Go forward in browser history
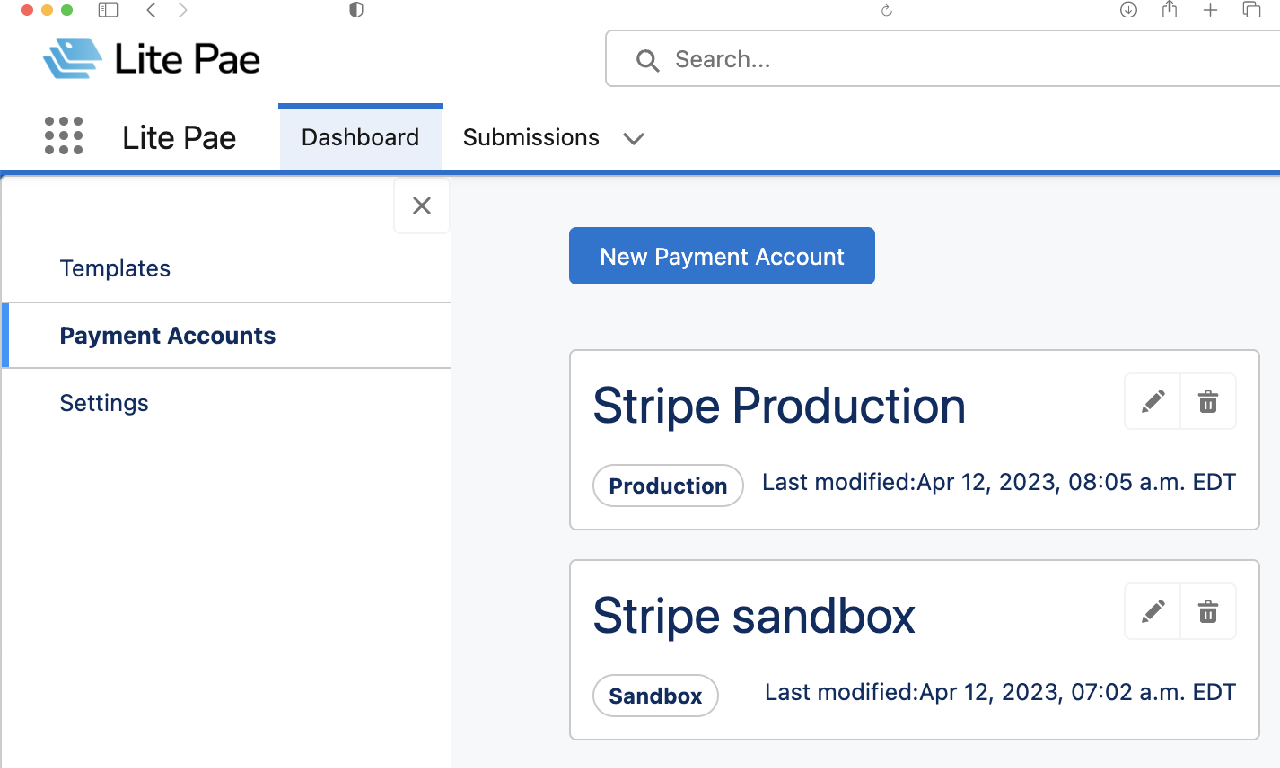Image resolution: width=1280 pixels, height=768 pixels. coord(182,10)
